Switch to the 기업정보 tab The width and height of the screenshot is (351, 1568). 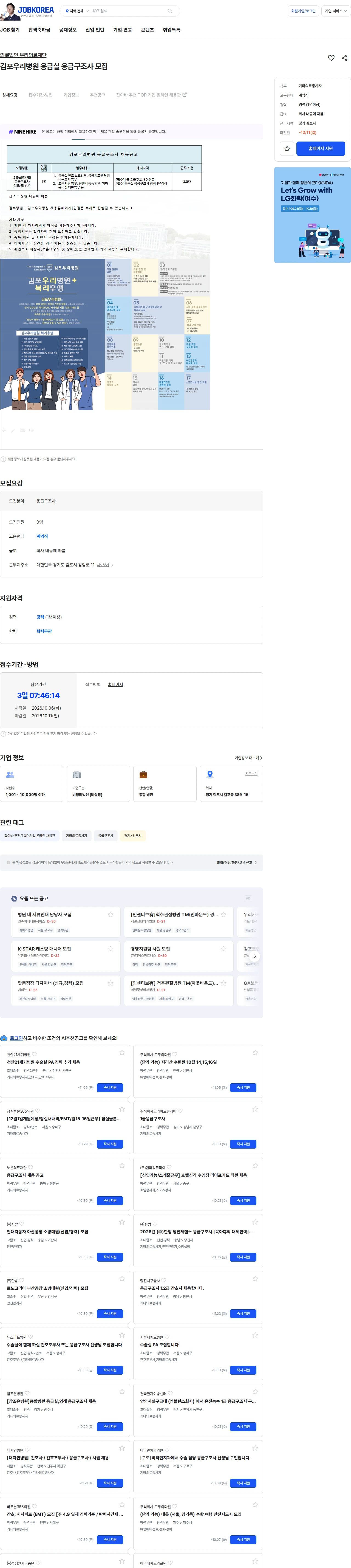coord(71,95)
